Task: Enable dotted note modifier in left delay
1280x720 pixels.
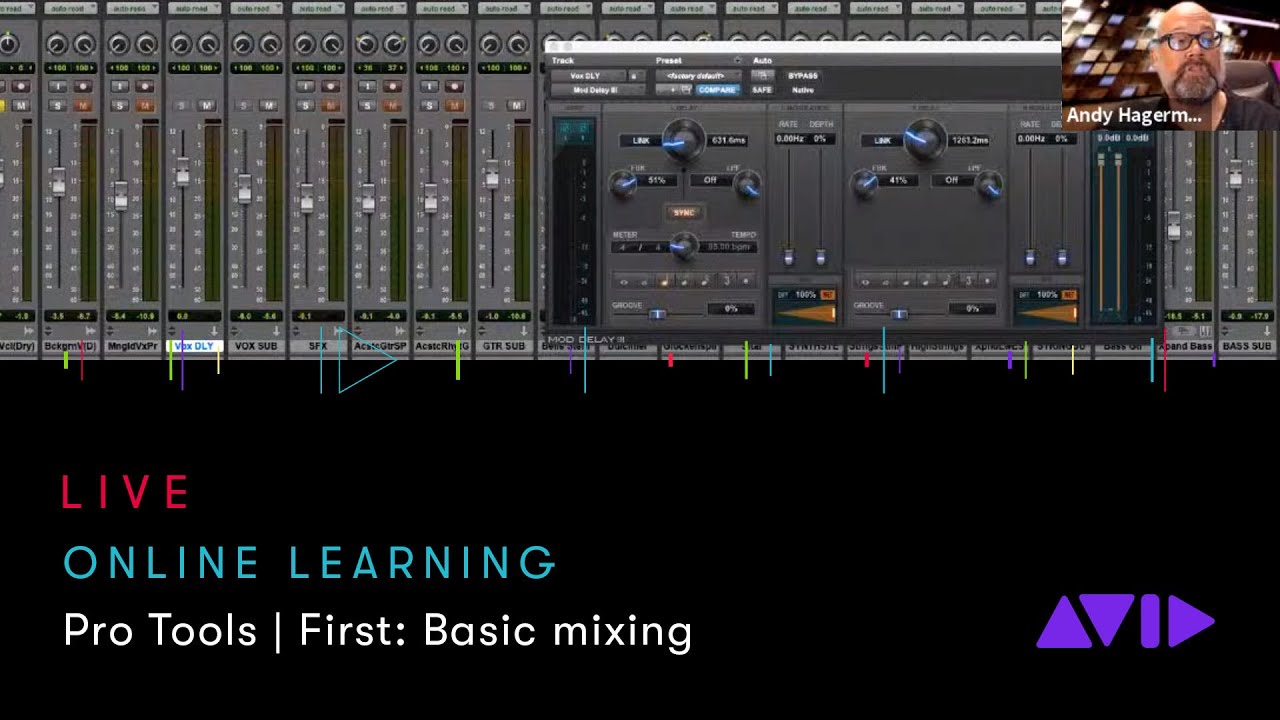Action: [x=747, y=281]
